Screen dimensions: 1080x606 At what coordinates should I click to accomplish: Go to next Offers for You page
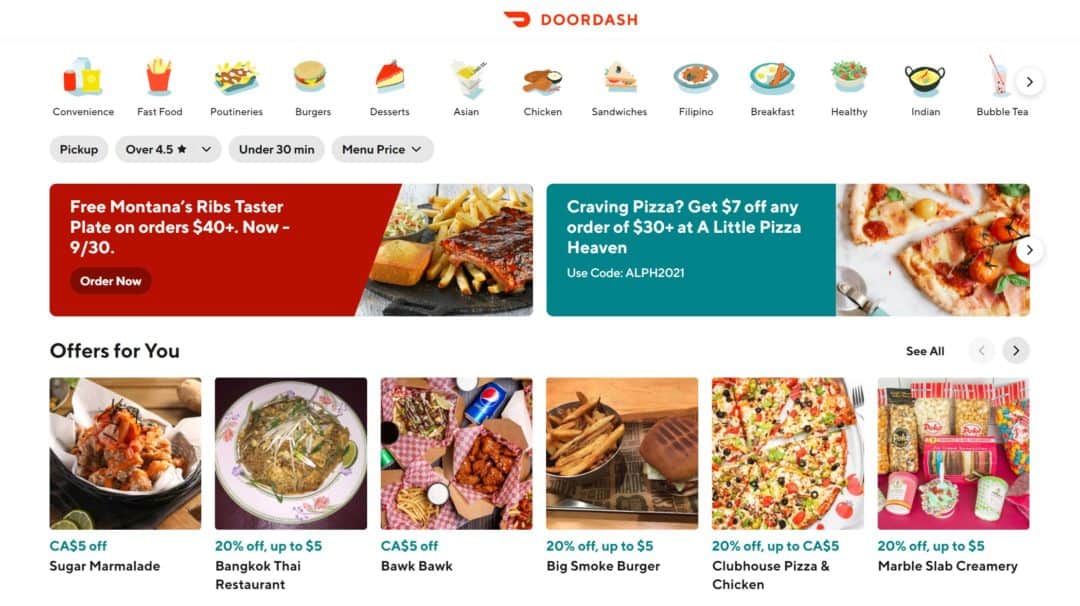pos(1016,351)
